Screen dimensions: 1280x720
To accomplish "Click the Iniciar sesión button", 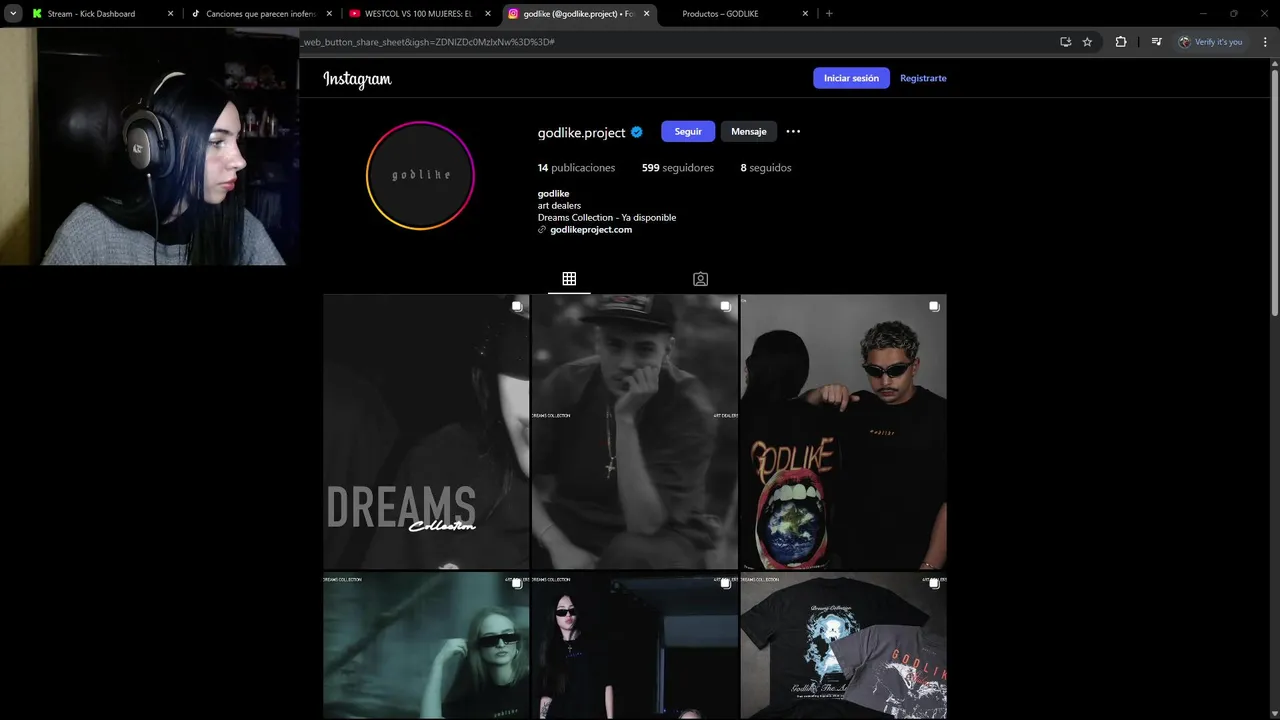I will tap(851, 78).
